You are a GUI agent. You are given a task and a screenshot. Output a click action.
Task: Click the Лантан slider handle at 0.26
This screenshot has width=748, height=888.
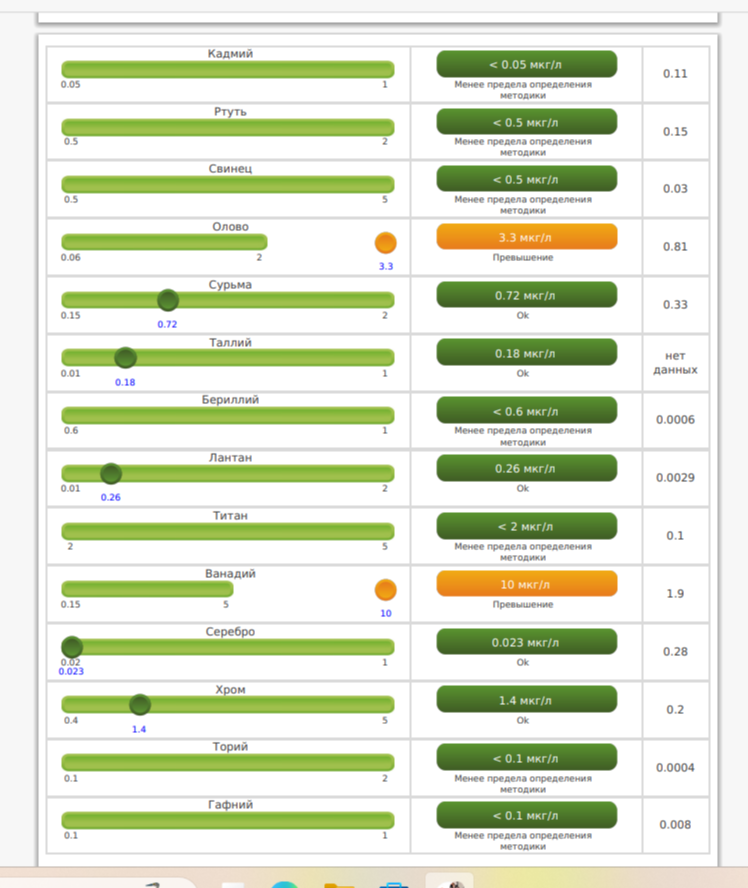coord(111,474)
